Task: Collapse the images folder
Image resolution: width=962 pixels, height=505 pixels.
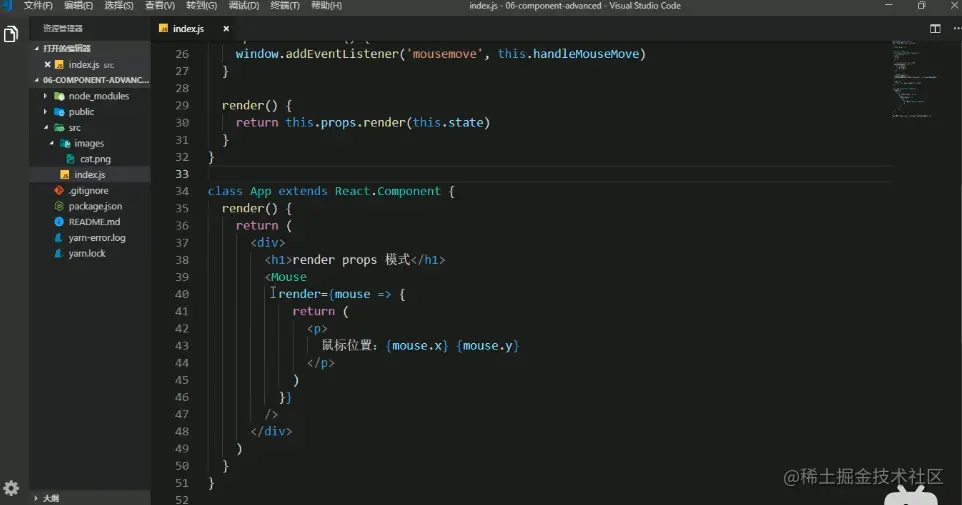Action: (x=52, y=144)
